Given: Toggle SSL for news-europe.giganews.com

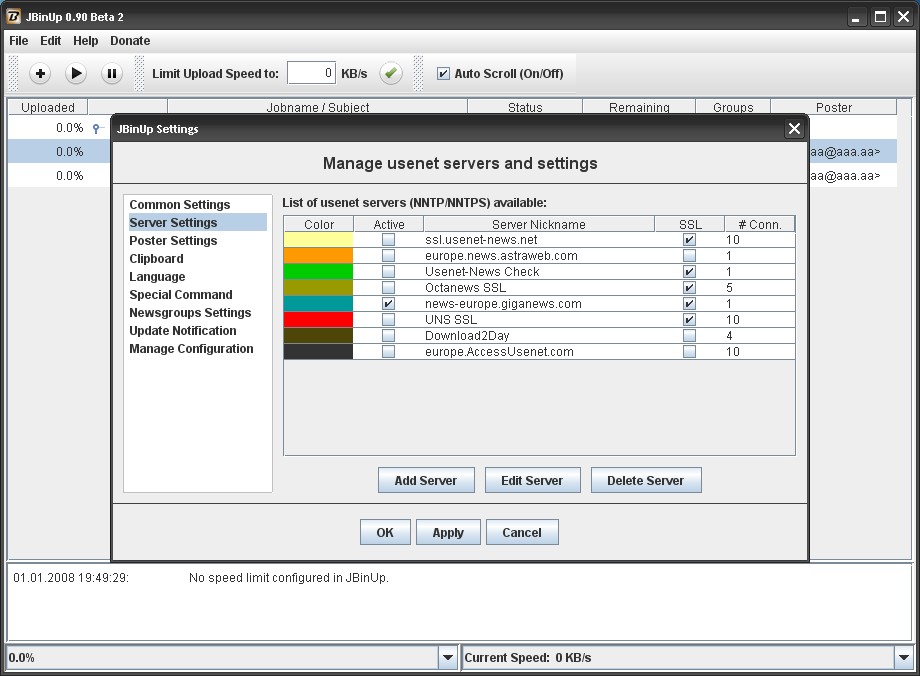Looking at the screenshot, I should pyautogui.click(x=689, y=303).
